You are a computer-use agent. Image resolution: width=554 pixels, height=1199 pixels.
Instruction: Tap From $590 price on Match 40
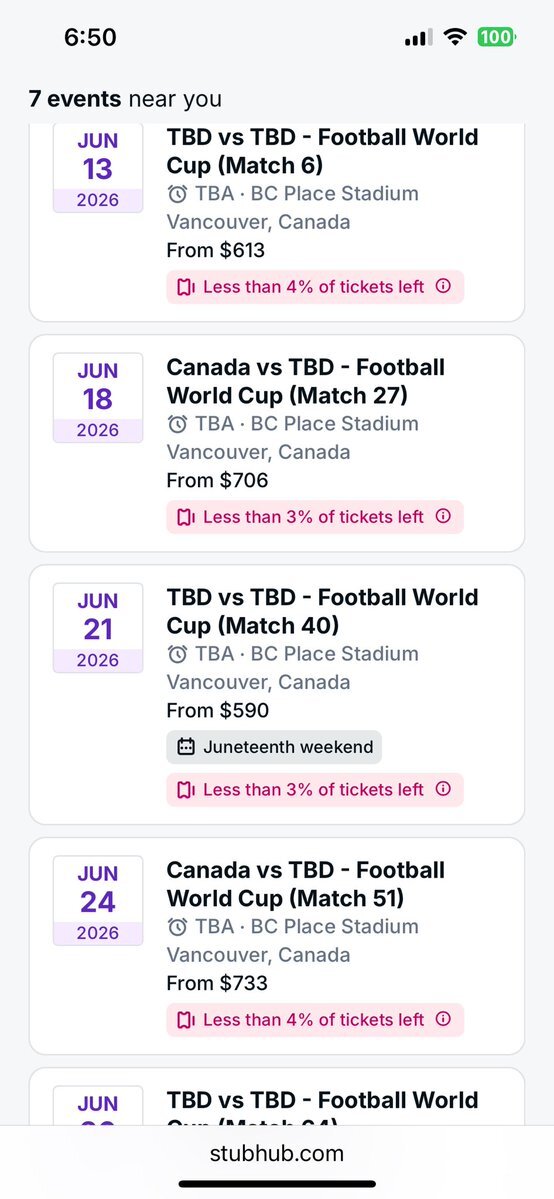coord(218,710)
